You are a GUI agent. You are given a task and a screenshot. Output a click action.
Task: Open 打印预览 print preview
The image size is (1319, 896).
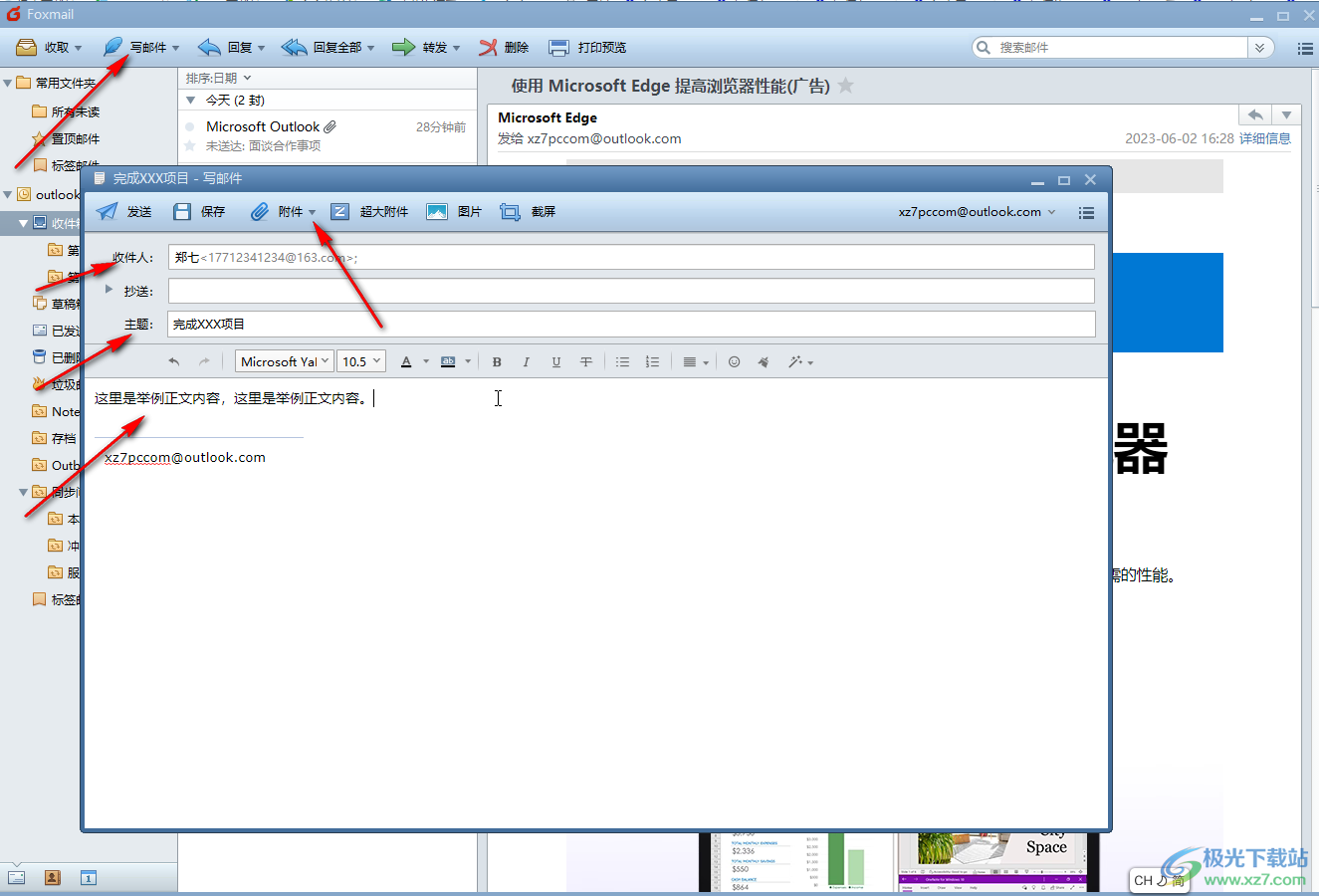coord(588,48)
